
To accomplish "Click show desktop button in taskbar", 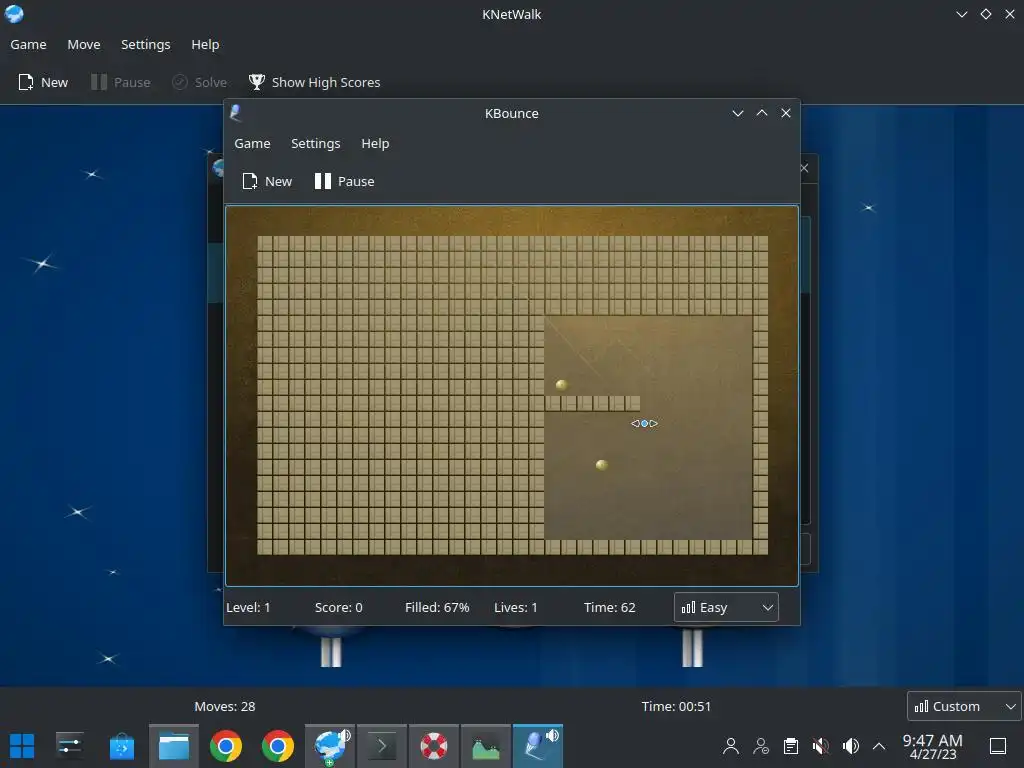I will [x=998, y=746].
